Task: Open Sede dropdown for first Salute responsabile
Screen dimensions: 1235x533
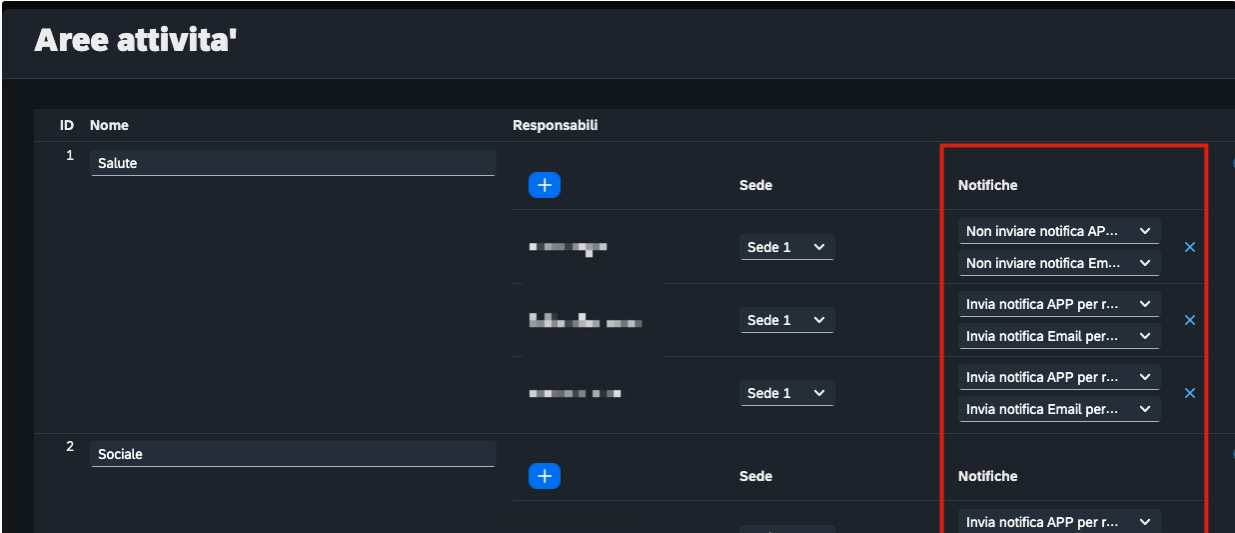Action: (787, 247)
